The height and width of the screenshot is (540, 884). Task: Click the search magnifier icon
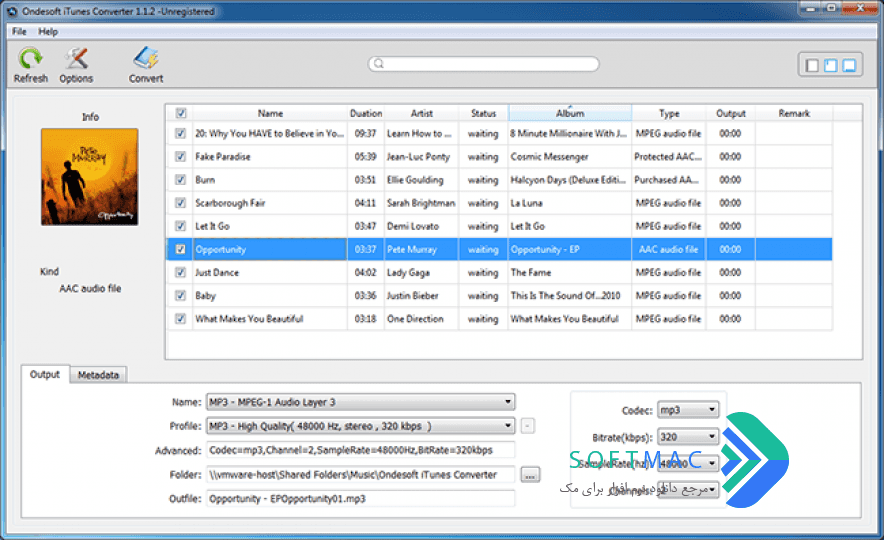379,64
